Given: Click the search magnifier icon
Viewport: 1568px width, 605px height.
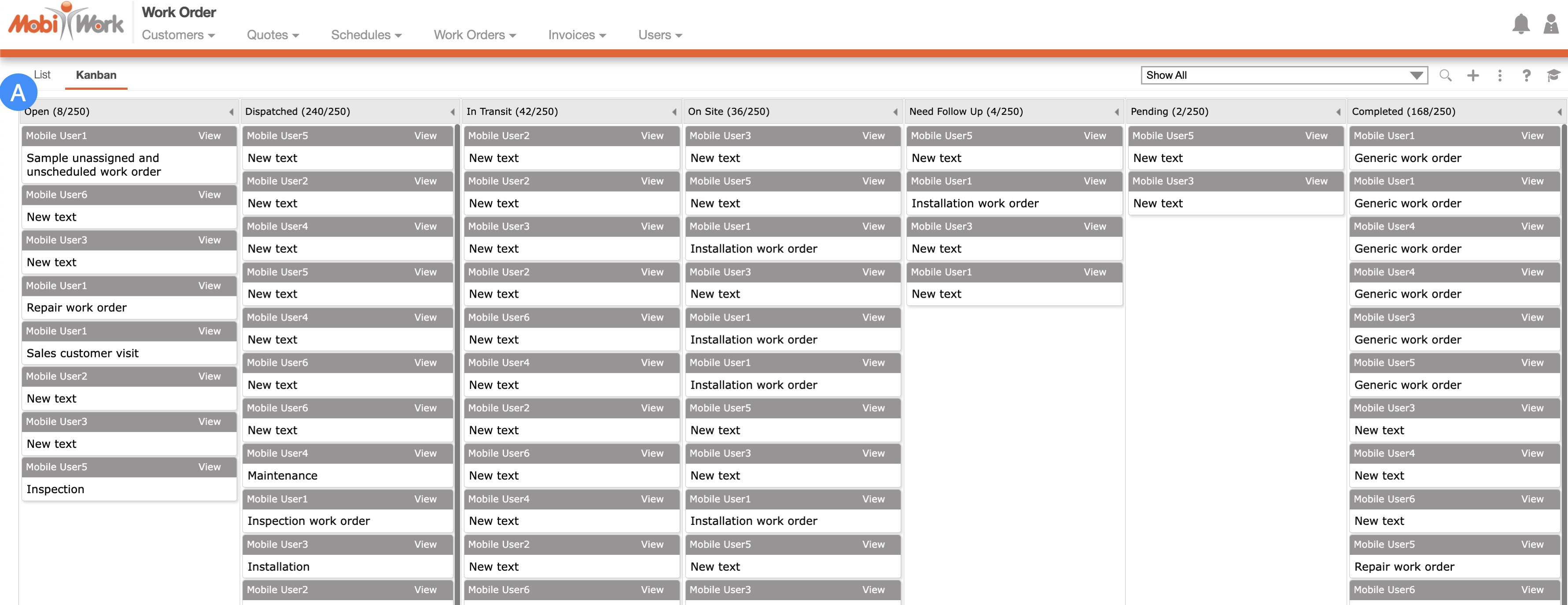Looking at the screenshot, I should 1445,75.
